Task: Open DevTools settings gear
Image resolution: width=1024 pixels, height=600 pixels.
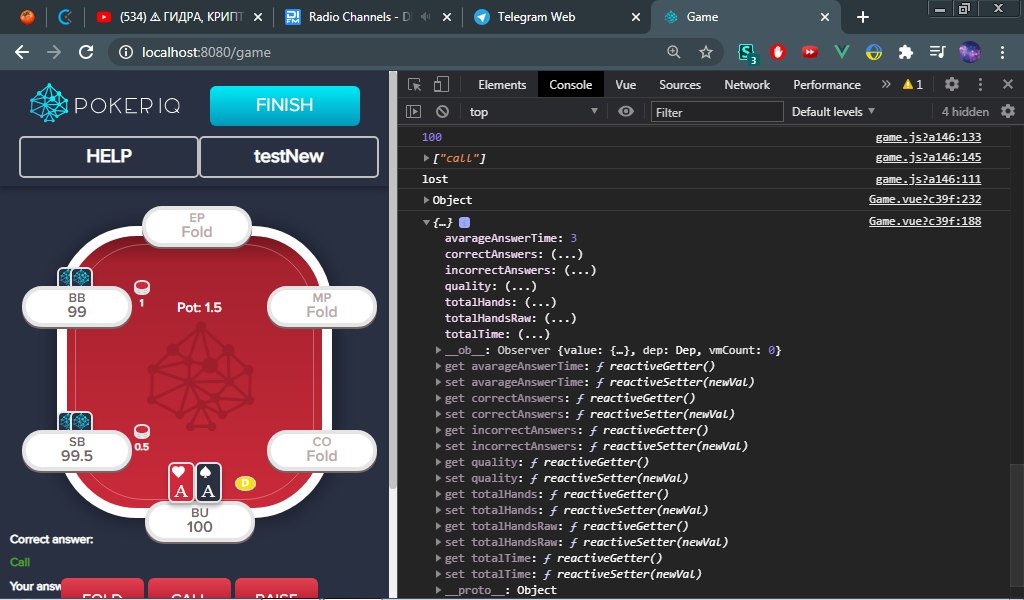Action: pyautogui.click(x=952, y=84)
